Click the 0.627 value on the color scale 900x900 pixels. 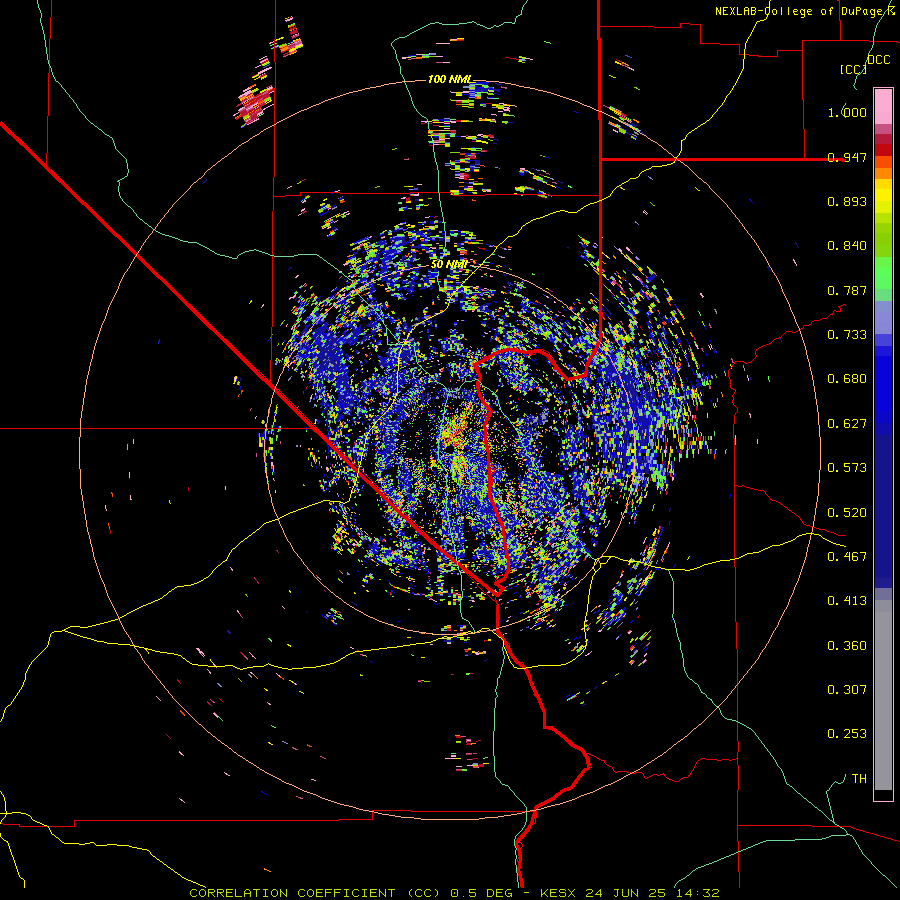pos(847,424)
